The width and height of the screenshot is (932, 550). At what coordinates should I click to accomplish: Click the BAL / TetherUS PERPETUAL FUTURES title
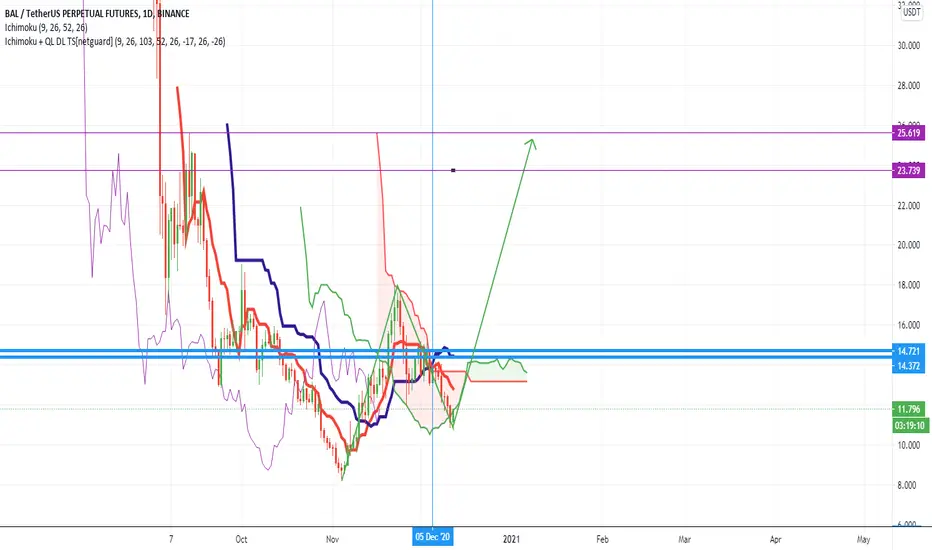(x=97, y=13)
